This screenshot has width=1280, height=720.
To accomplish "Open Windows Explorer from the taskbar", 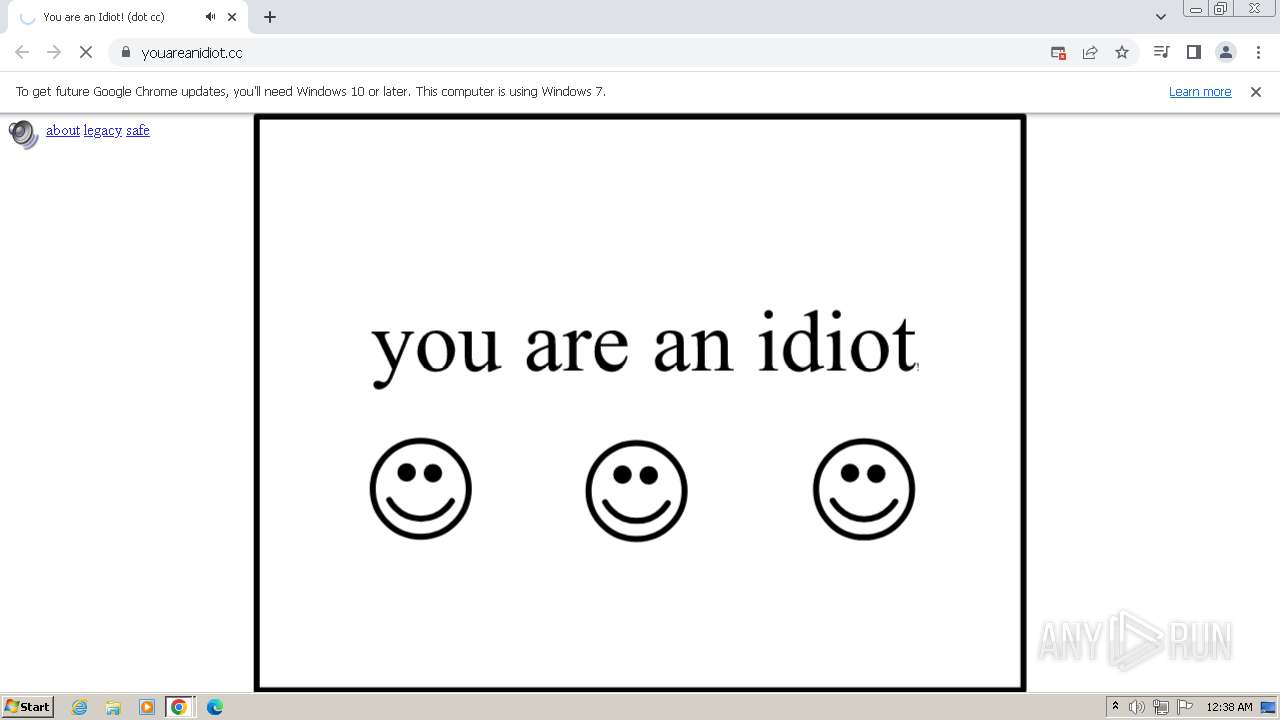I will [113, 707].
